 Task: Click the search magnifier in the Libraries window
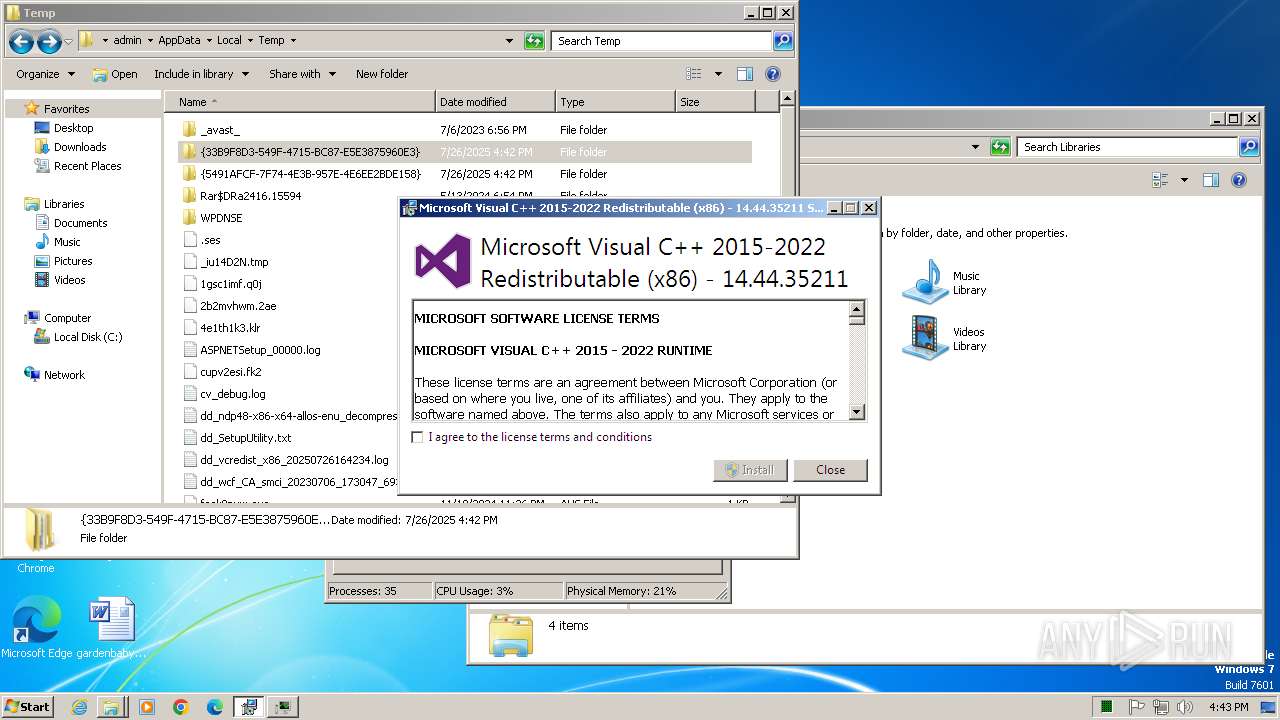1249,147
